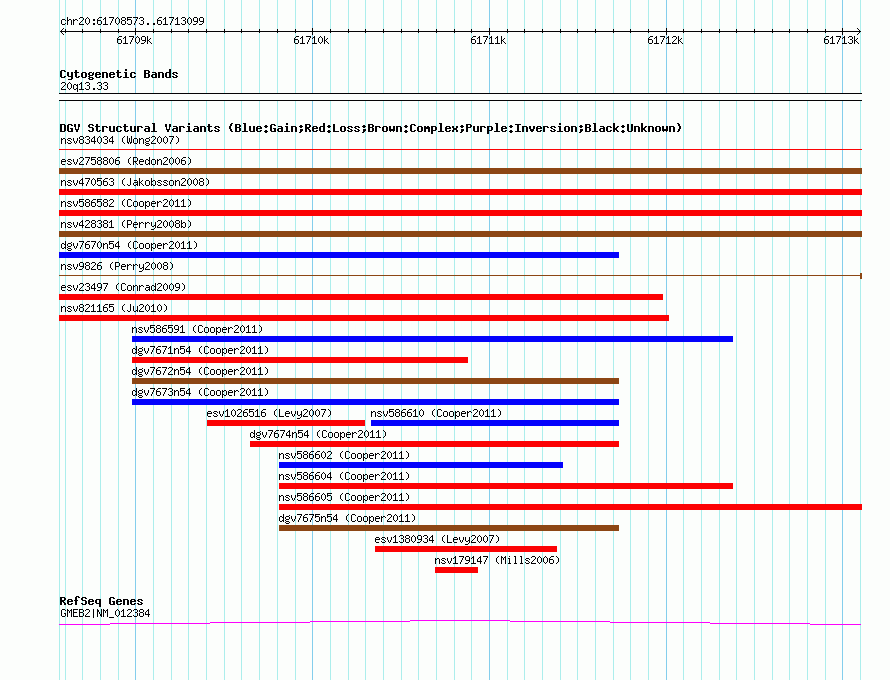This screenshot has height=680, width=890.
Task: Select the 61711k ruler position label
Action: [x=488, y=40]
